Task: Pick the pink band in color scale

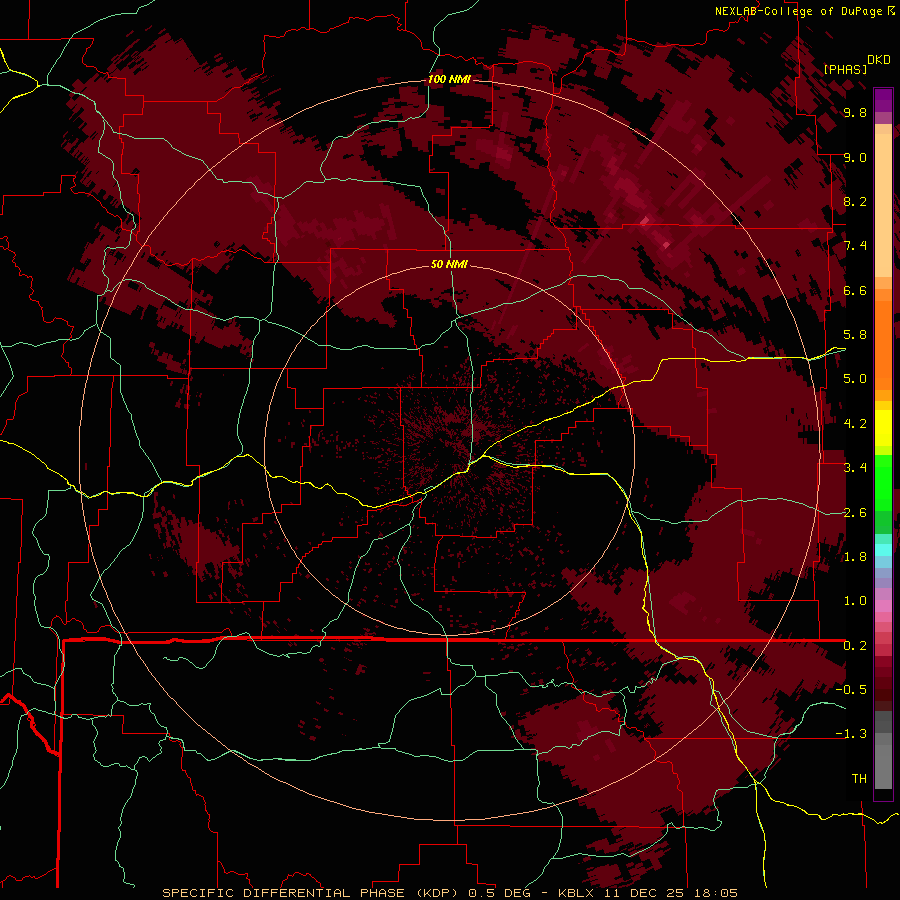Action: pos(883,606)
